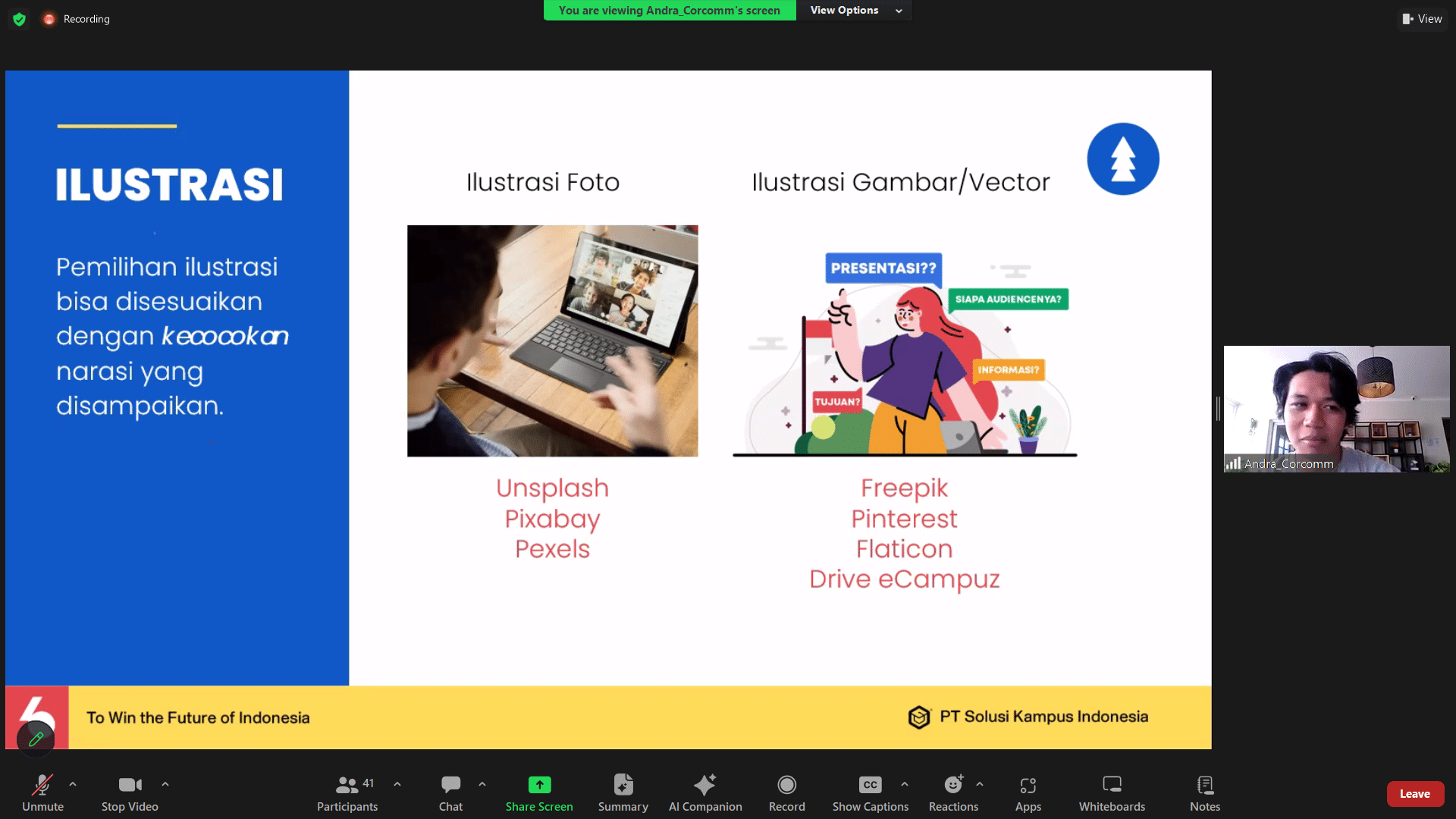Click the 'Ilustrasi Foto' heading
The height and width of the screenshot is (819, 1456).
tap(543, 182)
